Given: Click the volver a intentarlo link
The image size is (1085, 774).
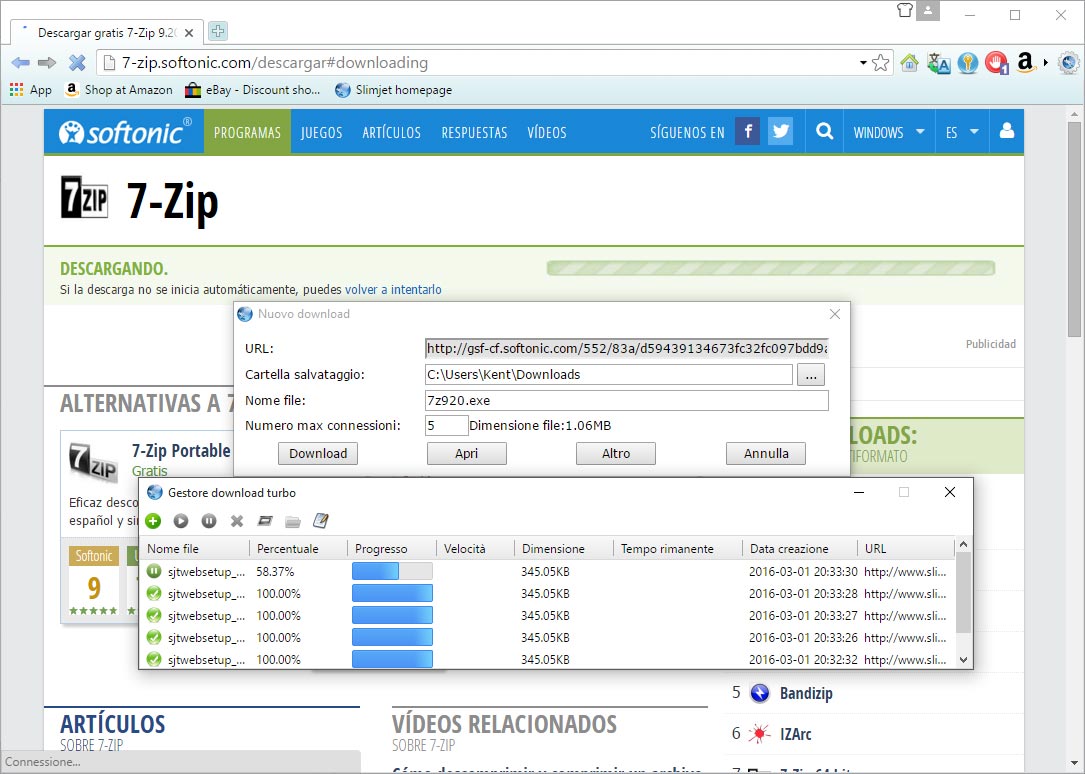Looking at the screenshot, I should click(393, 289).
